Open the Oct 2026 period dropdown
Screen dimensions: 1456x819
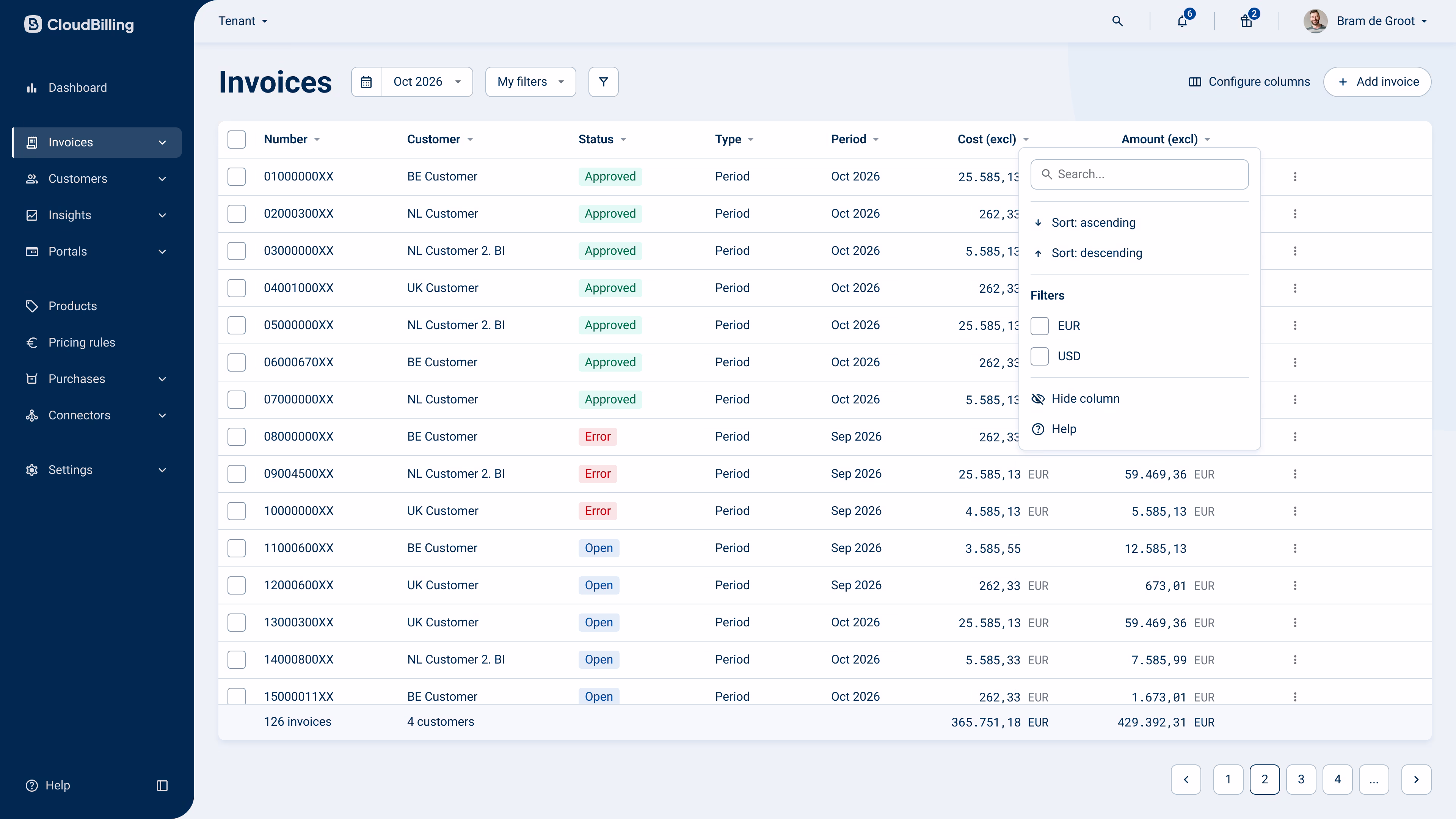point(427,82)
